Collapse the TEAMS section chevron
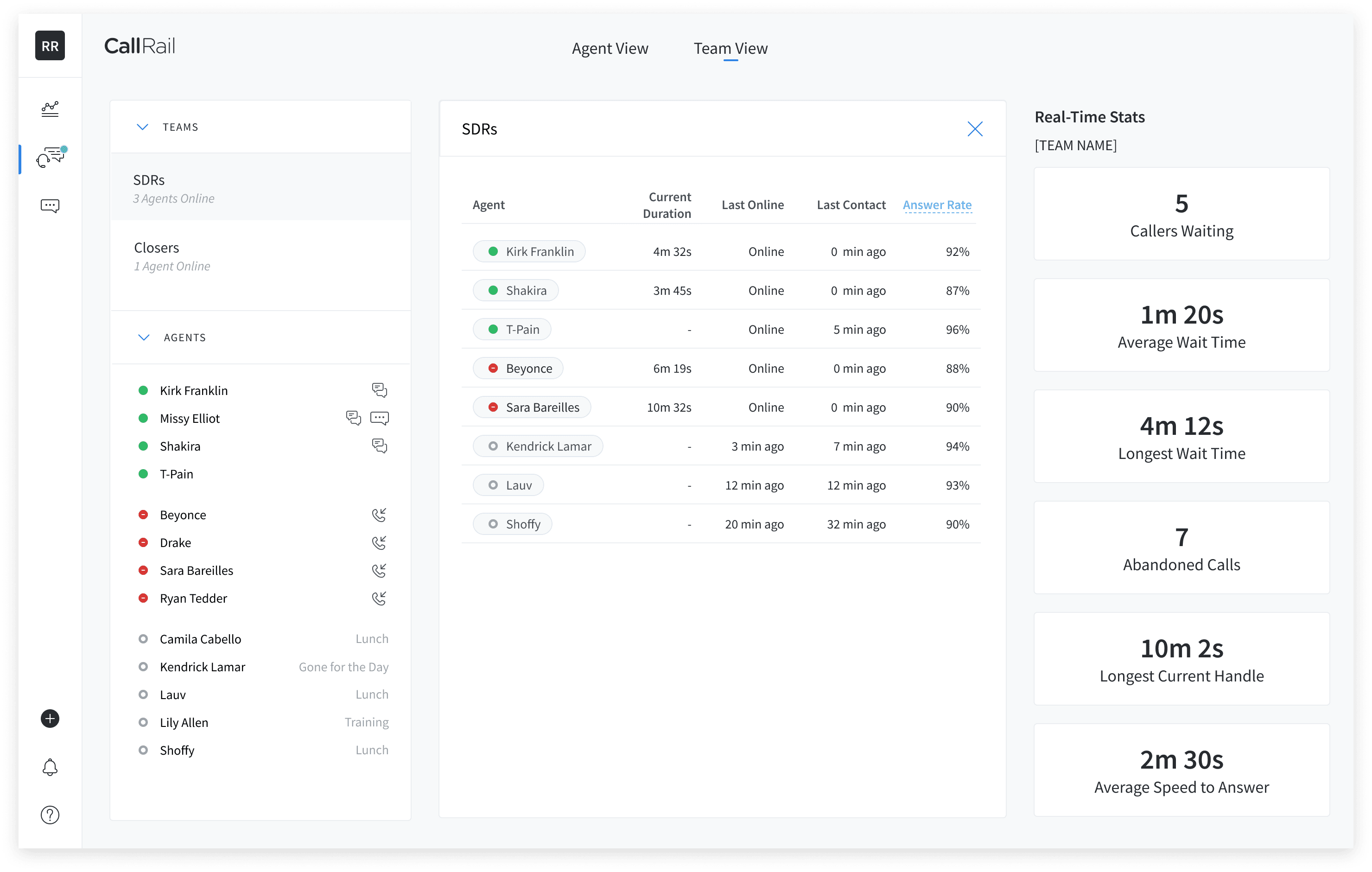This screenshot has height=872, width=1372. tap(142, 127)
